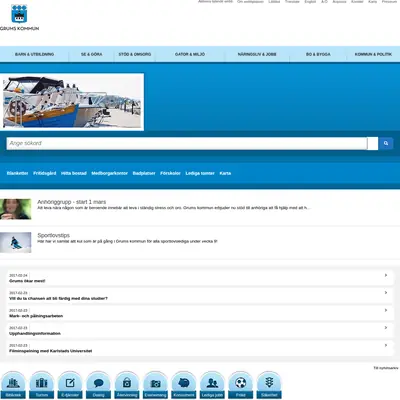Open the camera icon shortcut
Screen dimensions: 400x400
[155, 385]
